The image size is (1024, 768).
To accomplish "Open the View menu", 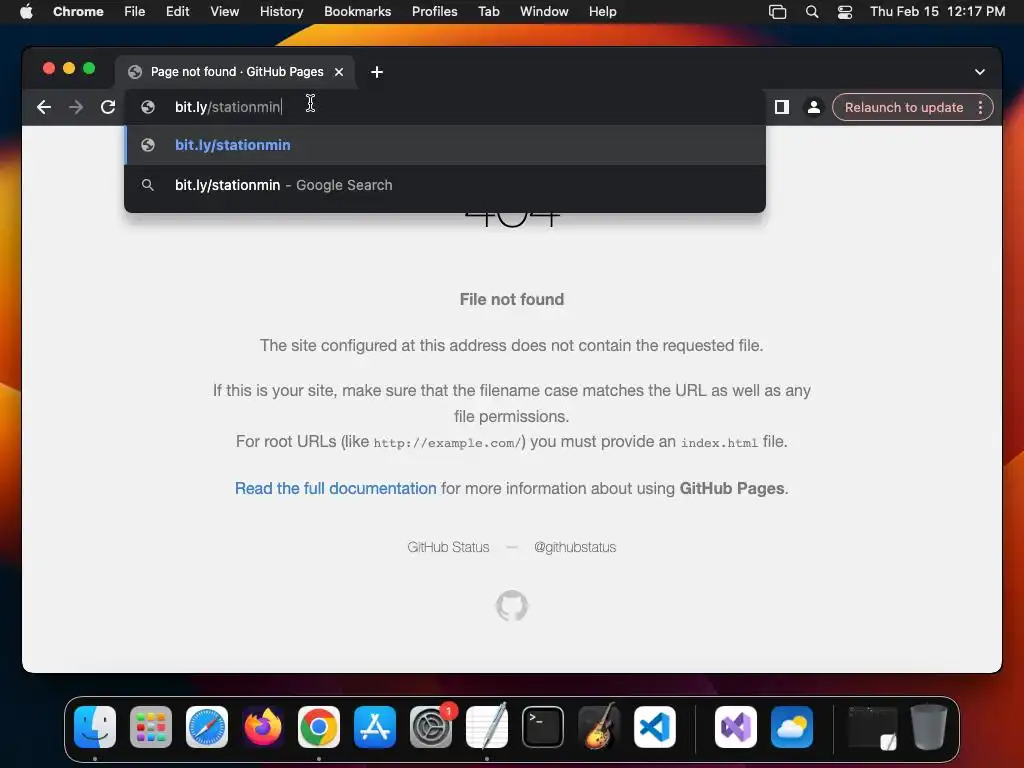I will point(224,12).
